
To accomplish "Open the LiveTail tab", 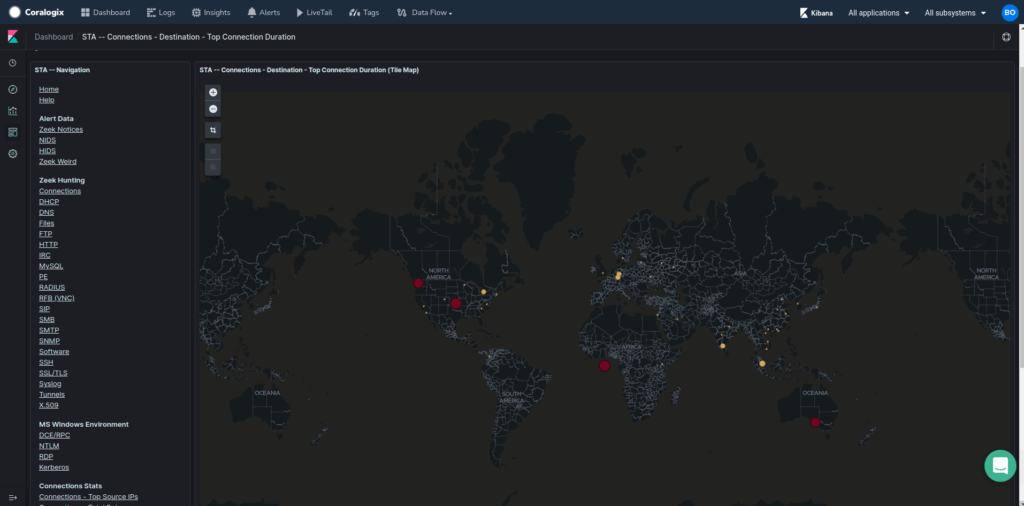I will point(315,12).
